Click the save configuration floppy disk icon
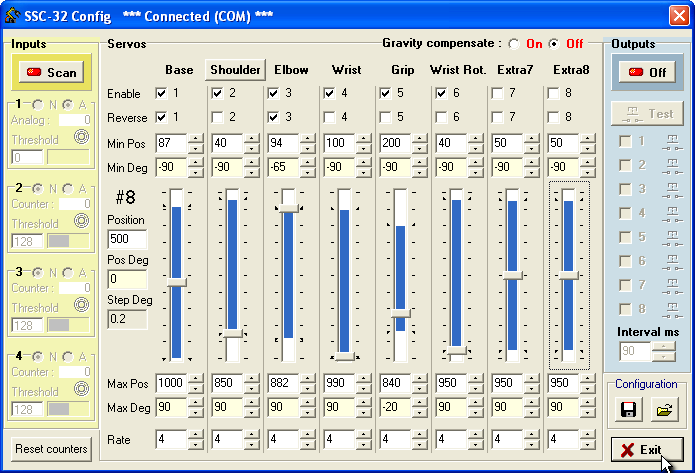The image size is (695, 473). (x=628, y=409)
